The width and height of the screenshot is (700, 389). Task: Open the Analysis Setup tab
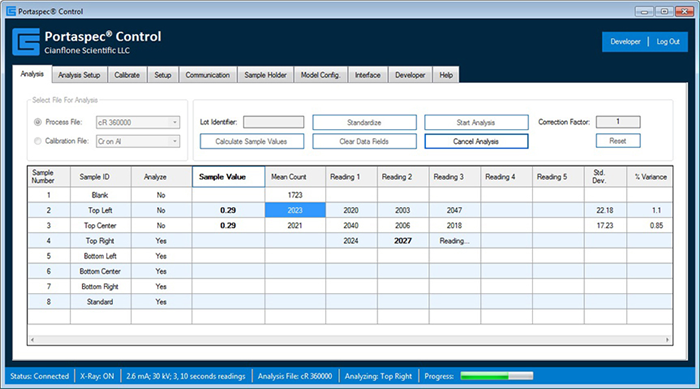(79, 75)
